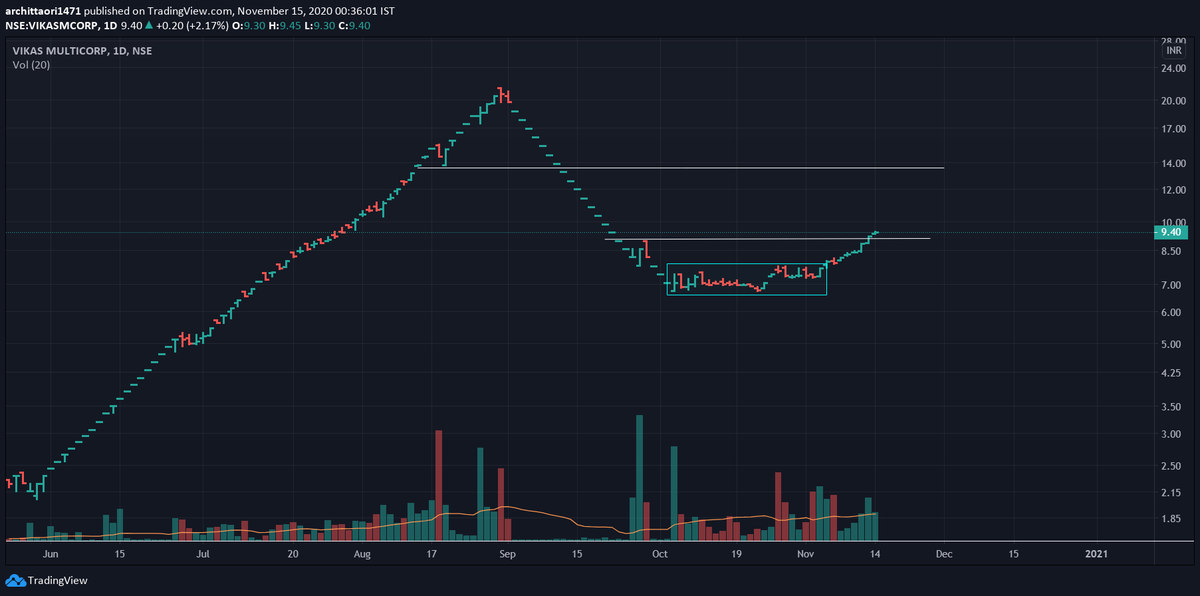The image size is (1200, 596).
Task: Click the 8.50 price axis label
Action: [x=1173, y=252]
